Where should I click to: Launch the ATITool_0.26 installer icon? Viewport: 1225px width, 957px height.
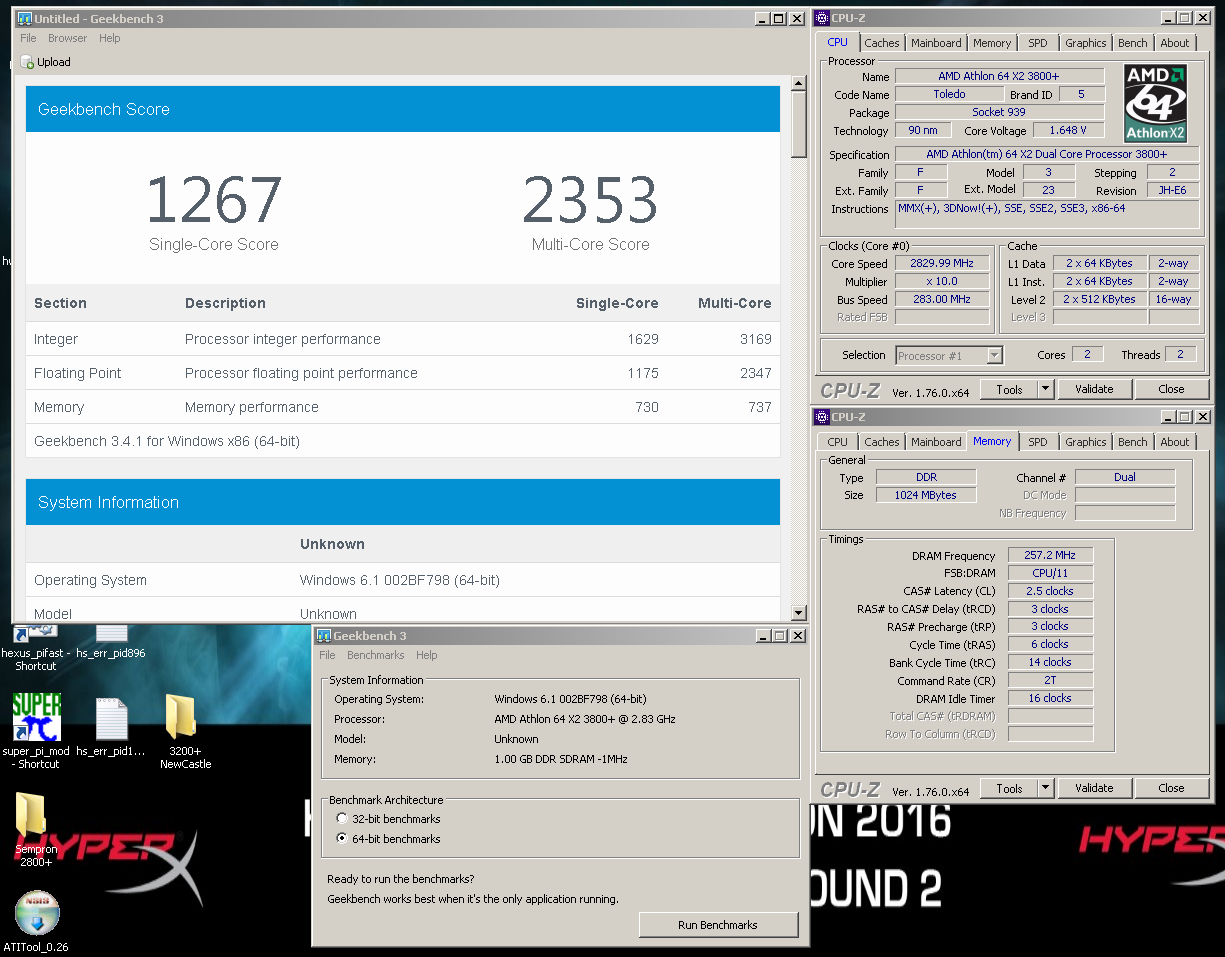coord(37,920)
